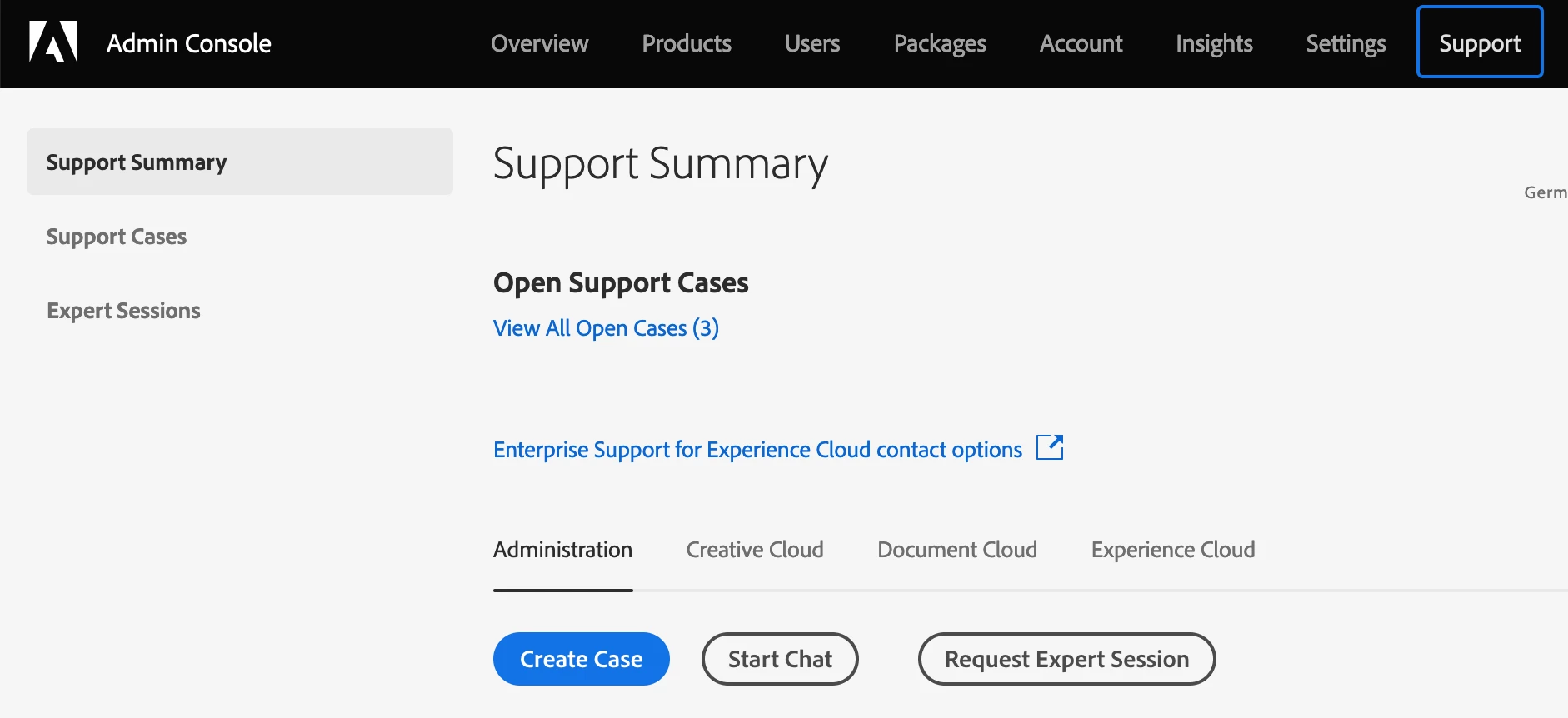Click the Create Case button
The image size is (1568, 718).
pos(582,659)
